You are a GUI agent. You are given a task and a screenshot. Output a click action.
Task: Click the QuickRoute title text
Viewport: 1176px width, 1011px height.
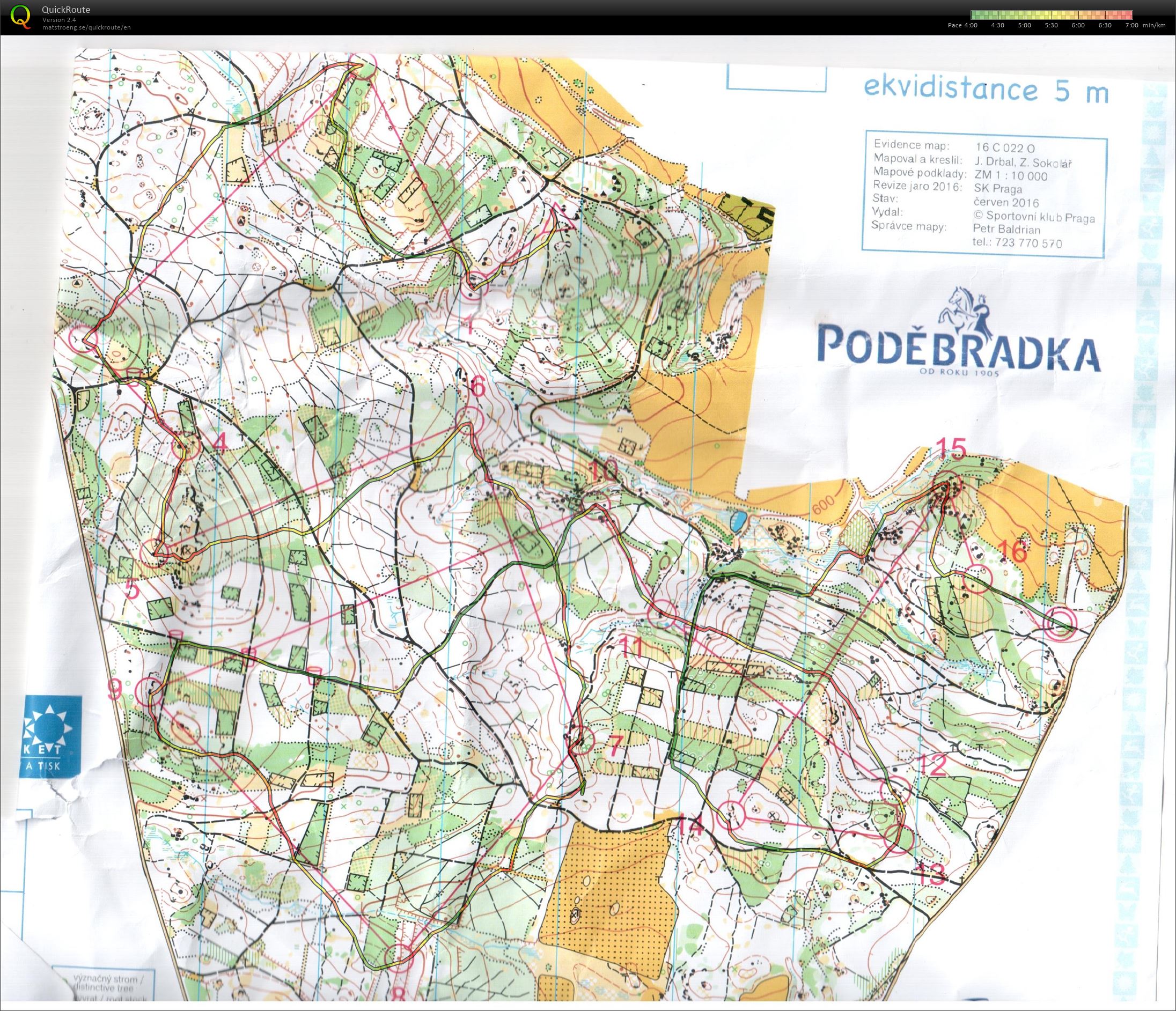tap(66, 10)
